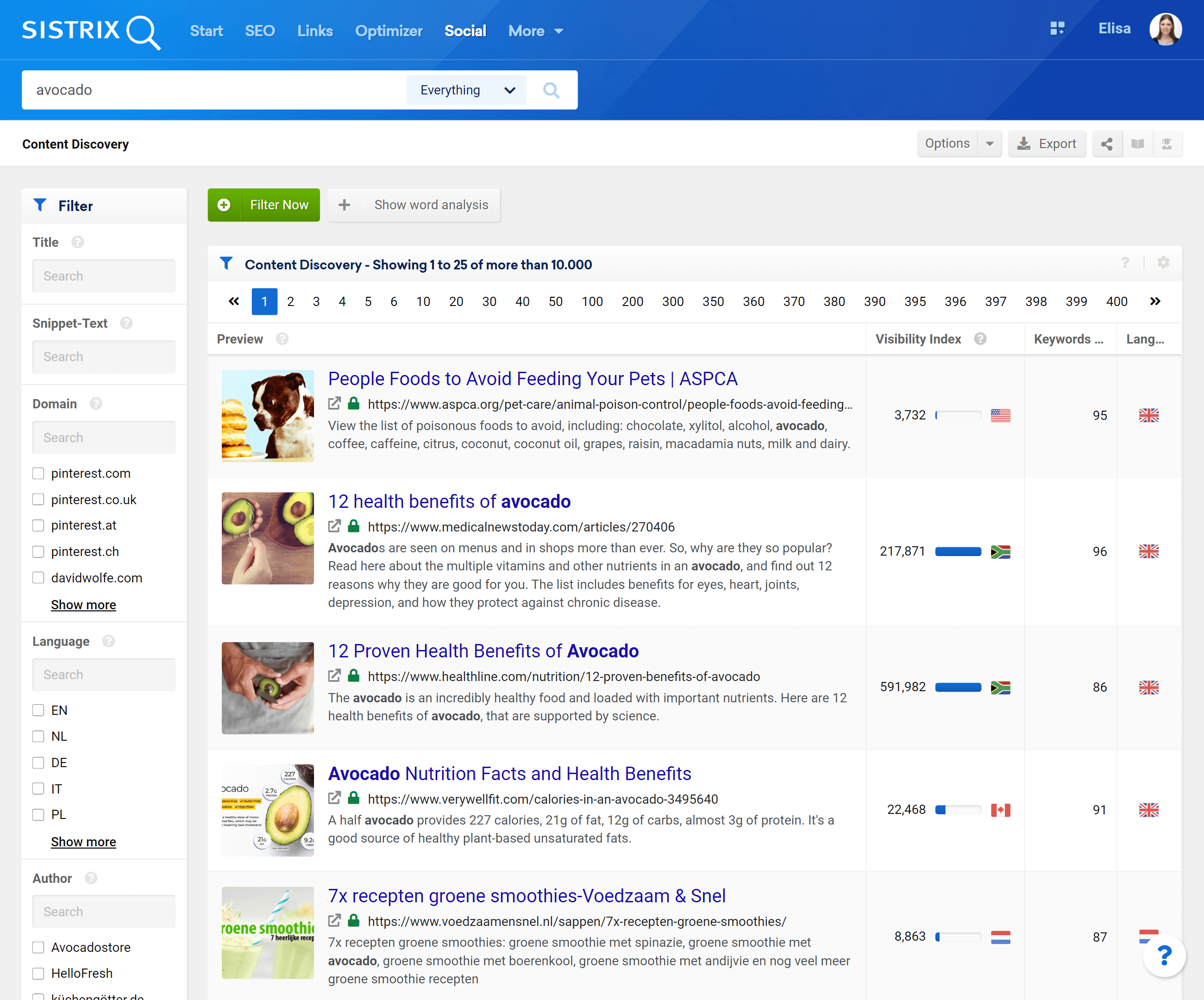Enable the EN language checkbox
The width and height of the screenshot is (1204, 1000).
pyautogui.click(x=38, y=711)
